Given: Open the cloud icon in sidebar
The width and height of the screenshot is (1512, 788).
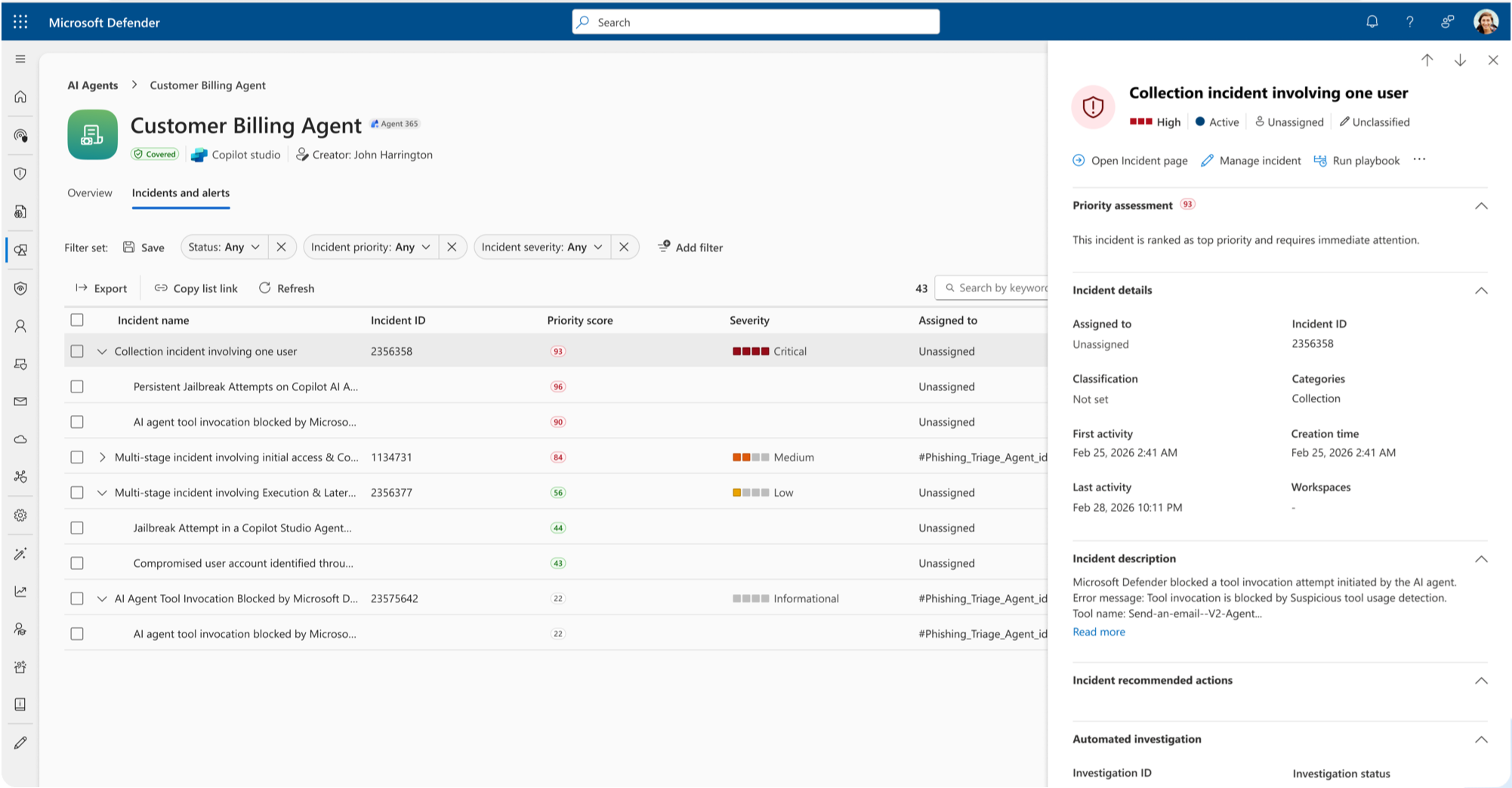Looking at the screenshot, I should point(20,439).
